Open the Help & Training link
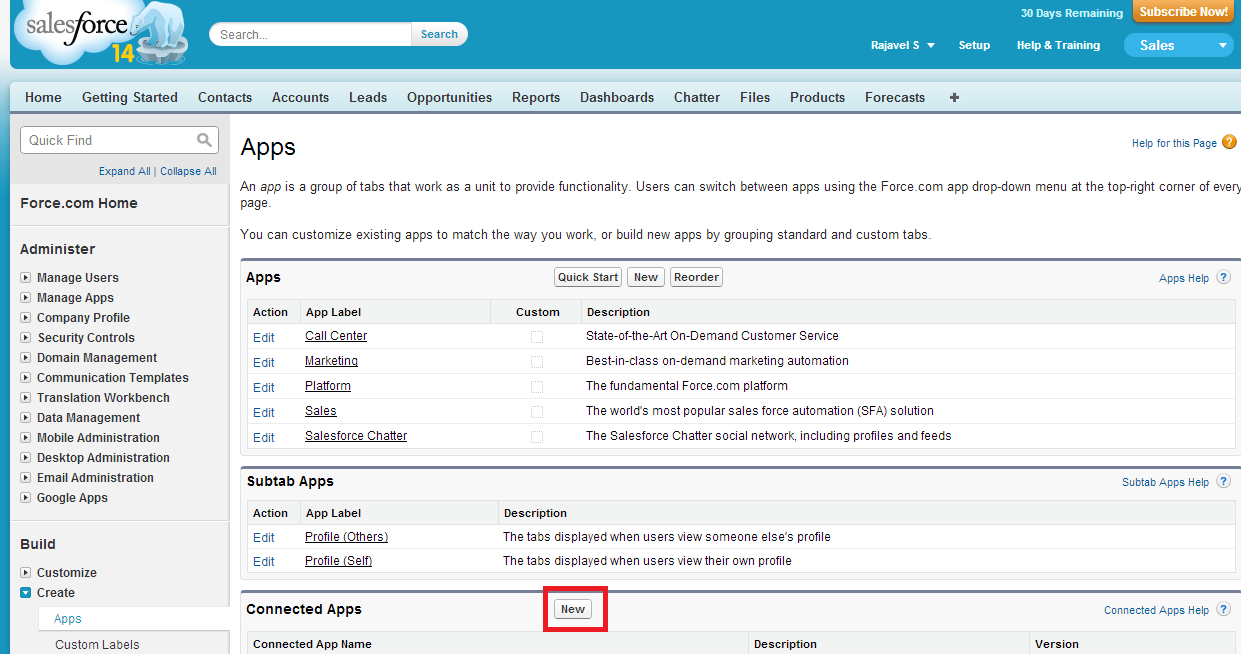Image resolution: width=1241 pixels, height=654 pixels. pyautogui.click(x=1058, y=45)
